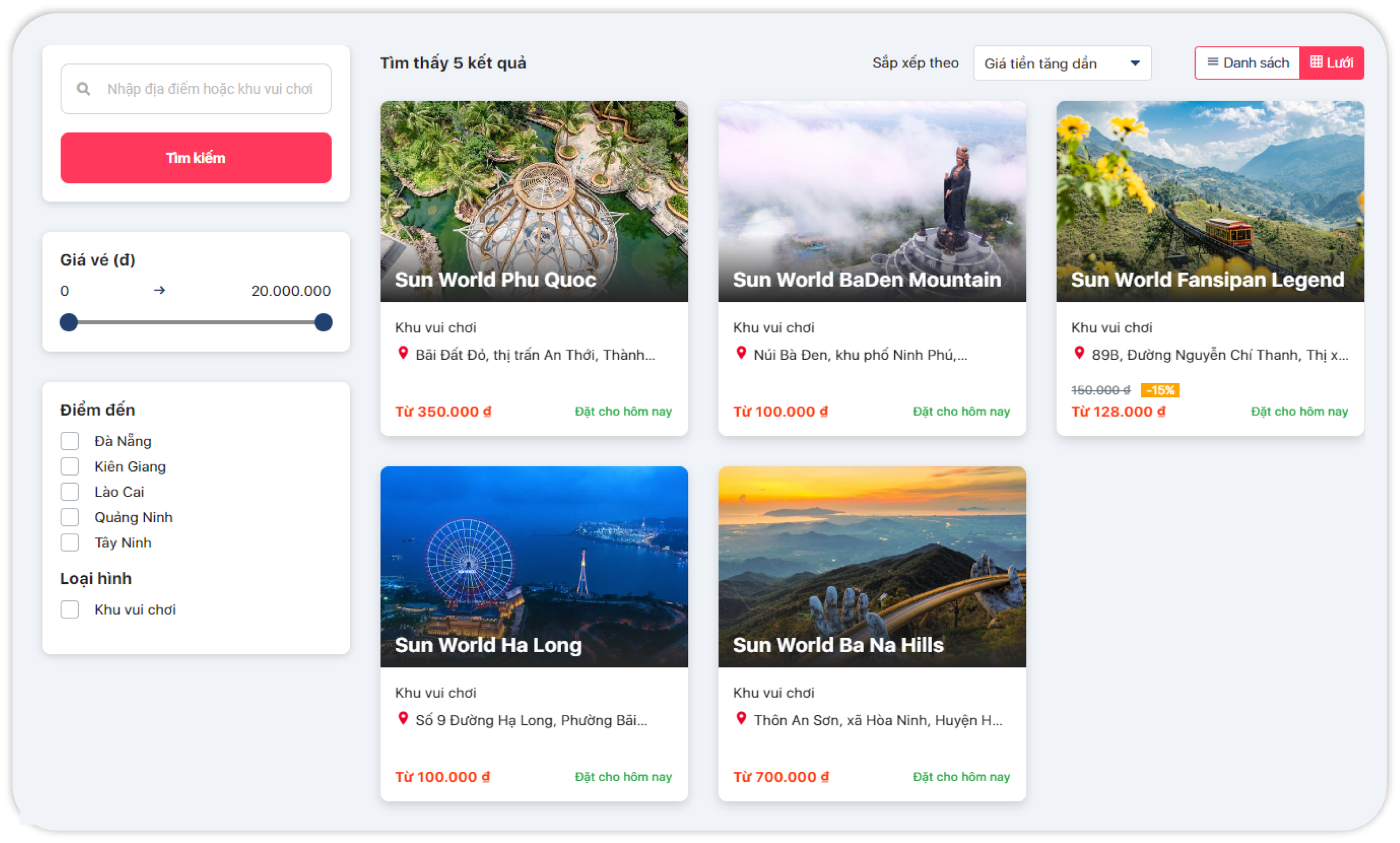
Task: Check the Quảng Ninh destination checkbox
Action: click(x=70, y=517)
